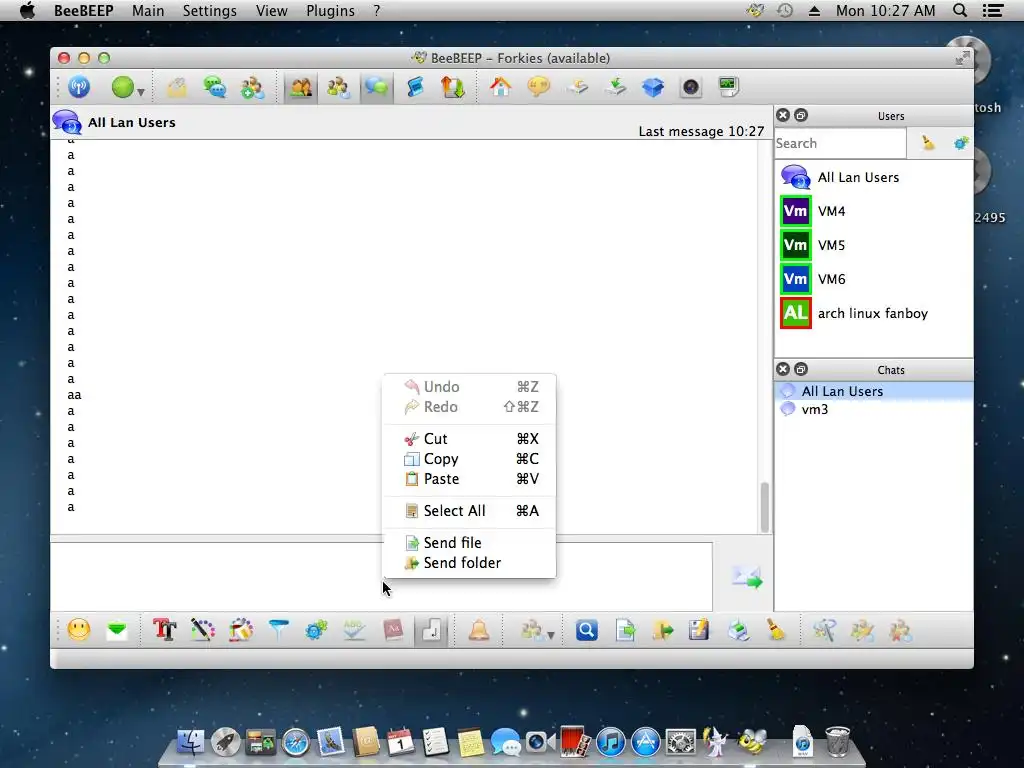Viewport: 1024px width, 768px height.
Task: Click the print chat printer icon
Action: [738, 630]
